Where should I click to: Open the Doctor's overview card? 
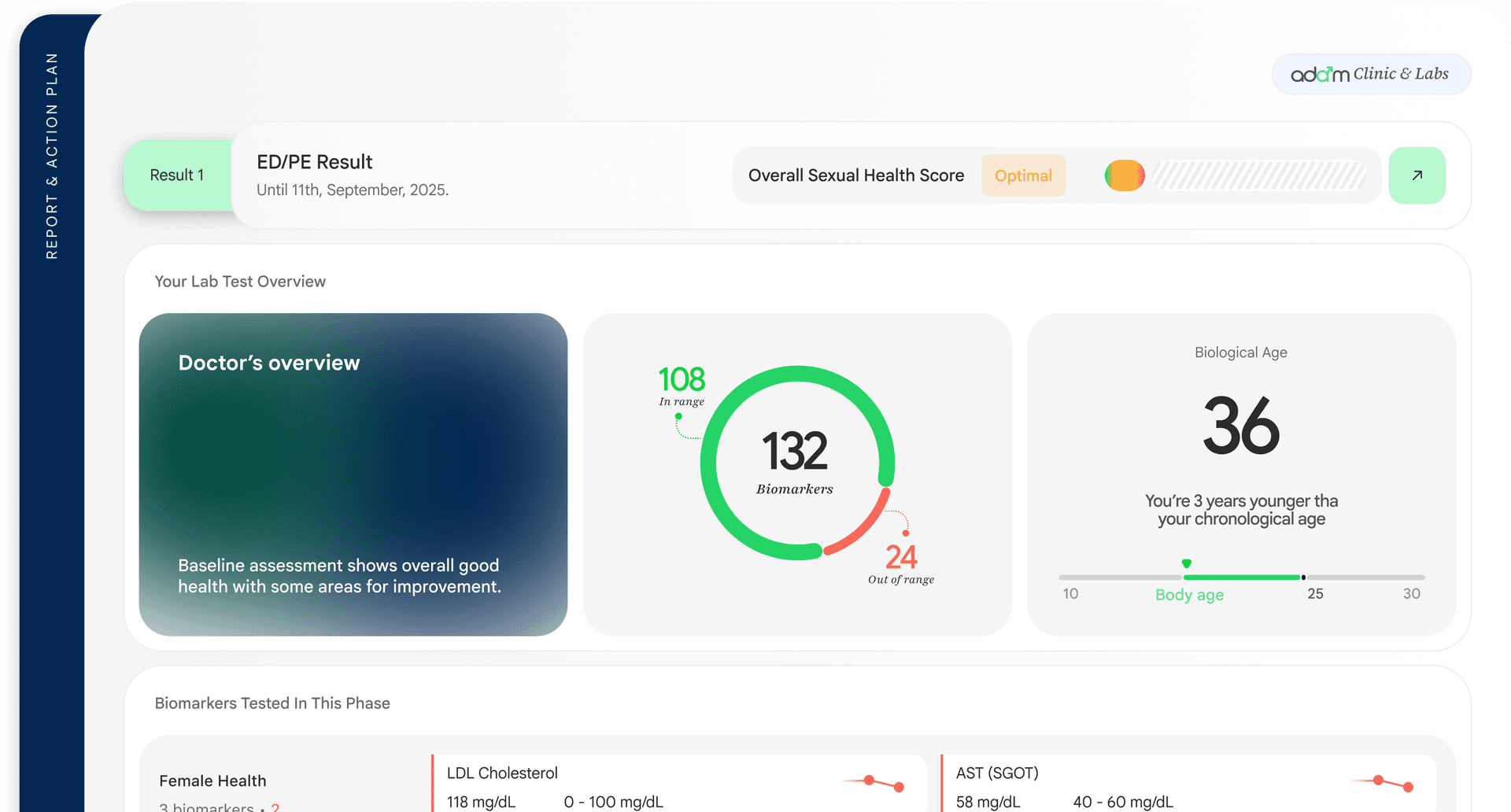tap(353, 474)
